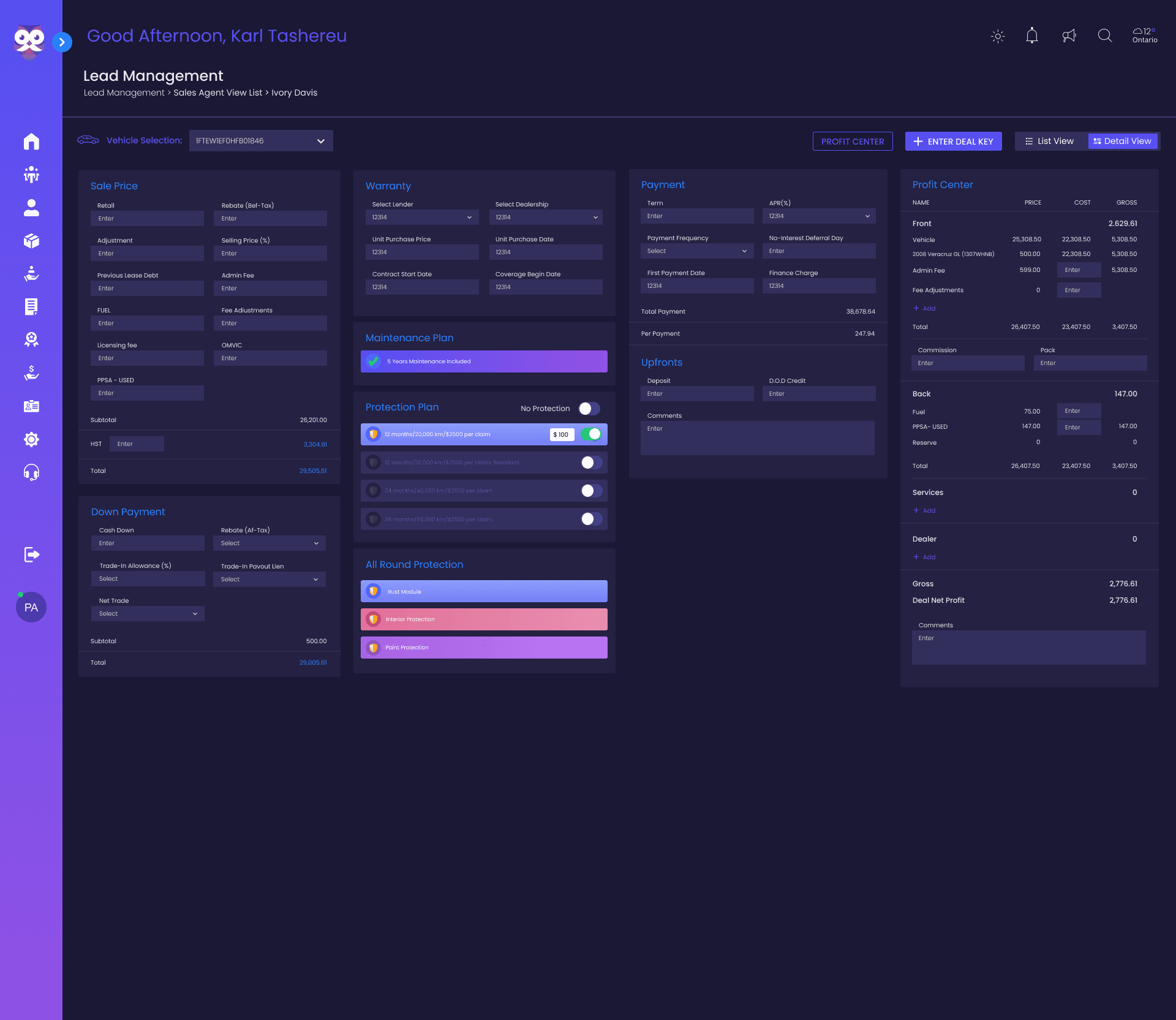
Task: Open the Rebate (Af-Tax) dropdown
Action: tap(269, 543)
